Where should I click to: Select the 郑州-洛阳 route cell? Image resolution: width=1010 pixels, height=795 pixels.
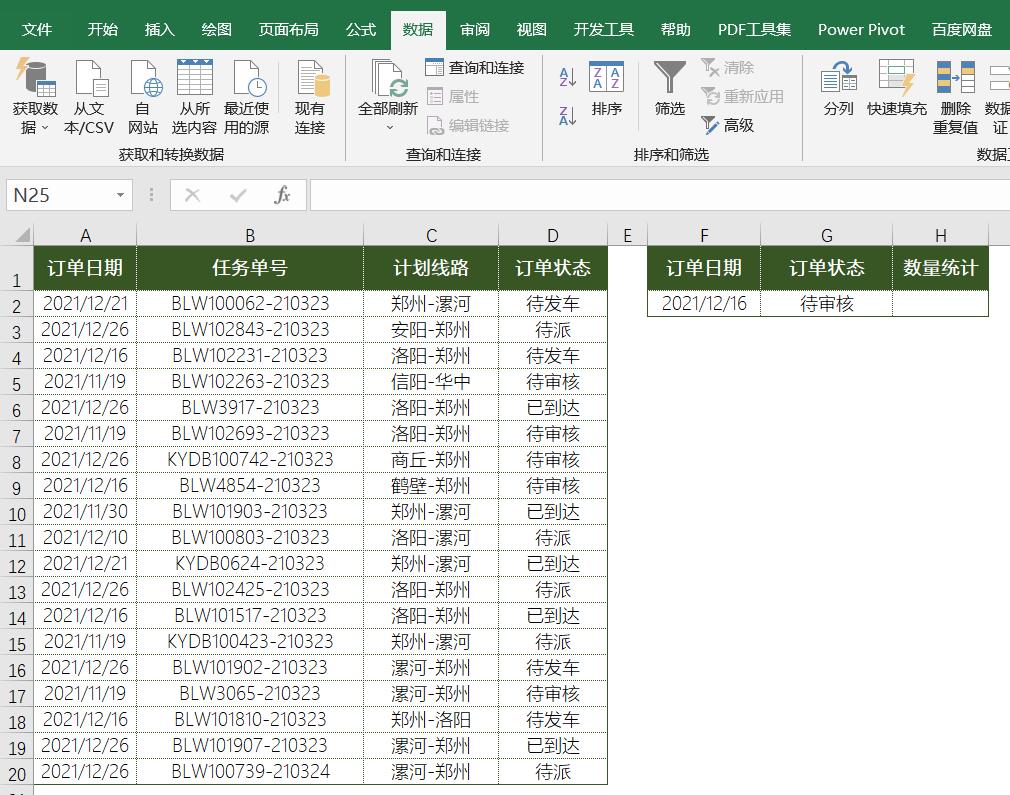[x=431, y=720]
